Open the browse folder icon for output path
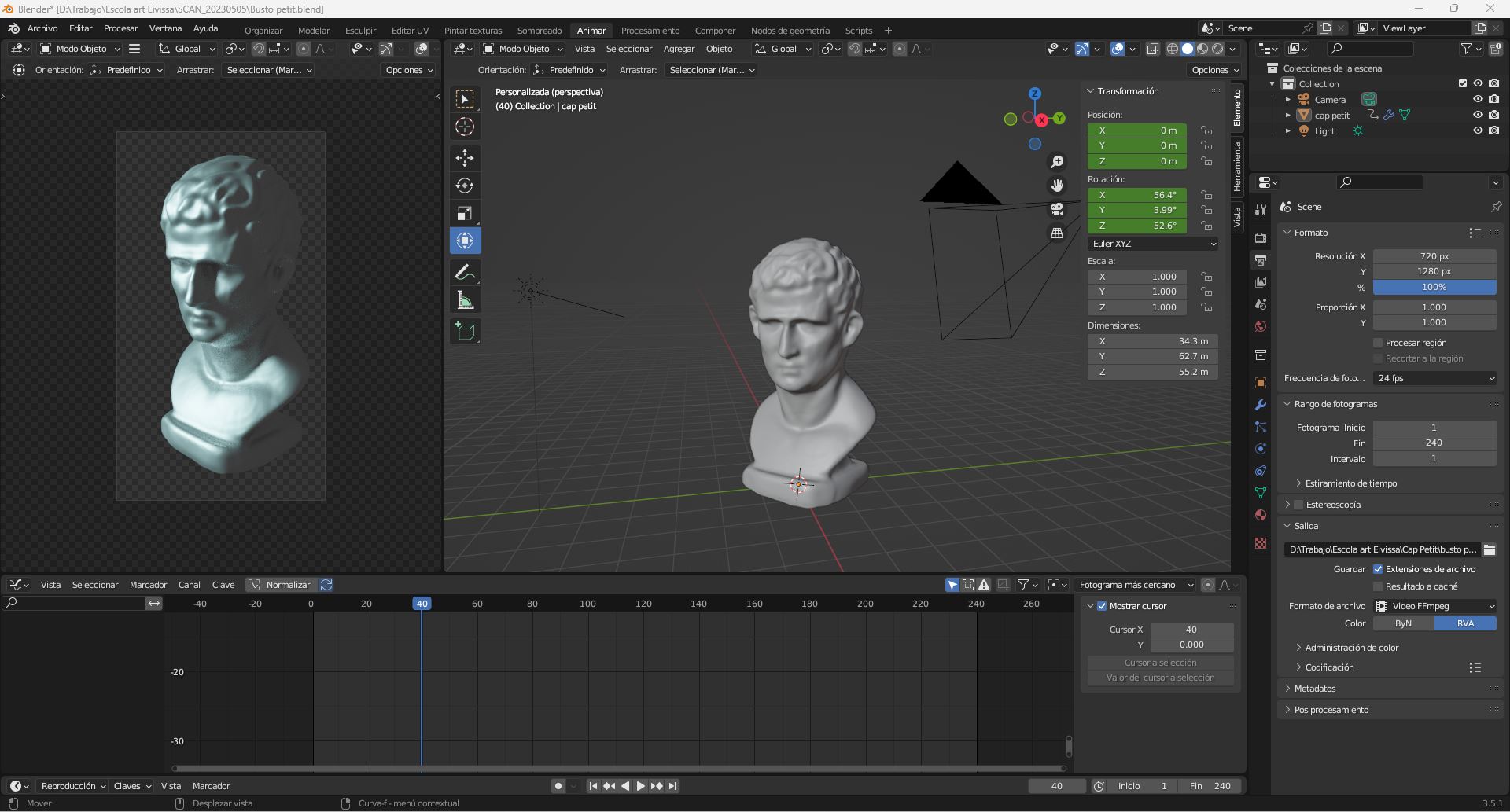 (x=1490, y=550)
